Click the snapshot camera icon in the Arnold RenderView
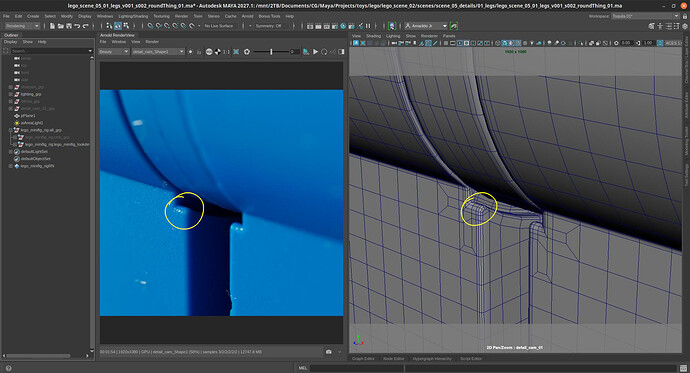 [329, 352]
